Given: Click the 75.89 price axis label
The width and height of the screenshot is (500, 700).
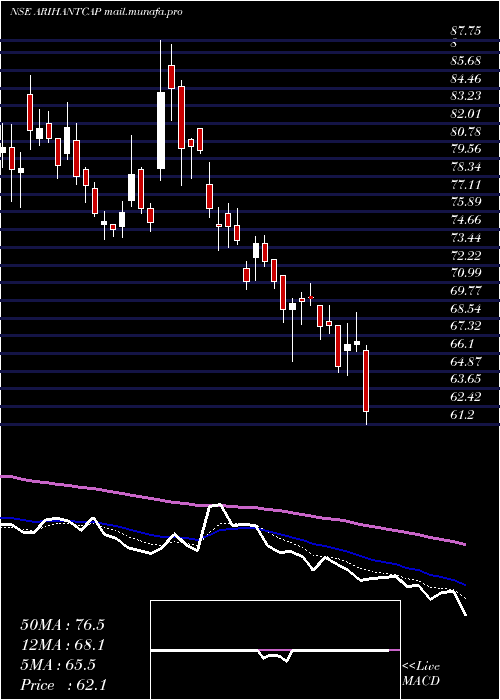Looking at the screenshot, I should [x=466, y=202].
